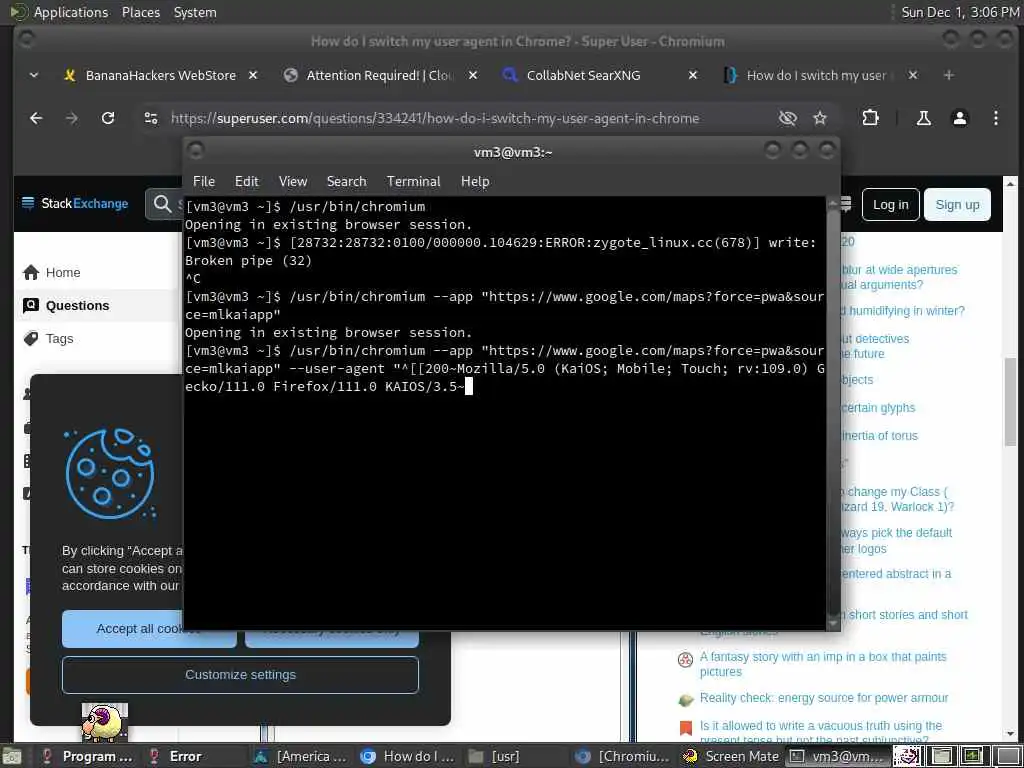Click the search magnifier on Stack Exchange
The height and width of the screenshot is (768, 1024).
point(162,204)
